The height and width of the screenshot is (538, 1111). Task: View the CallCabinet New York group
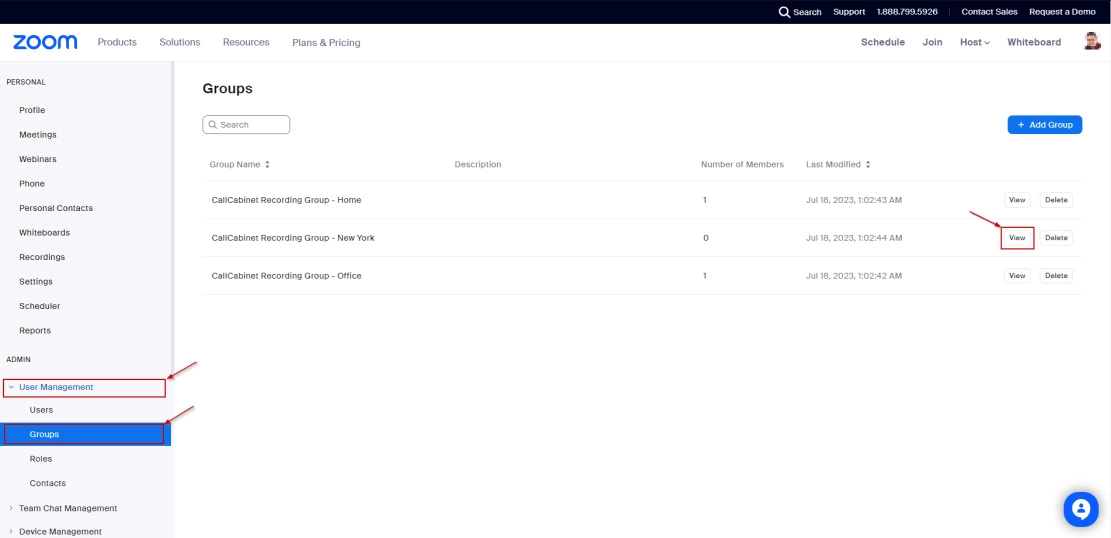1017,237
